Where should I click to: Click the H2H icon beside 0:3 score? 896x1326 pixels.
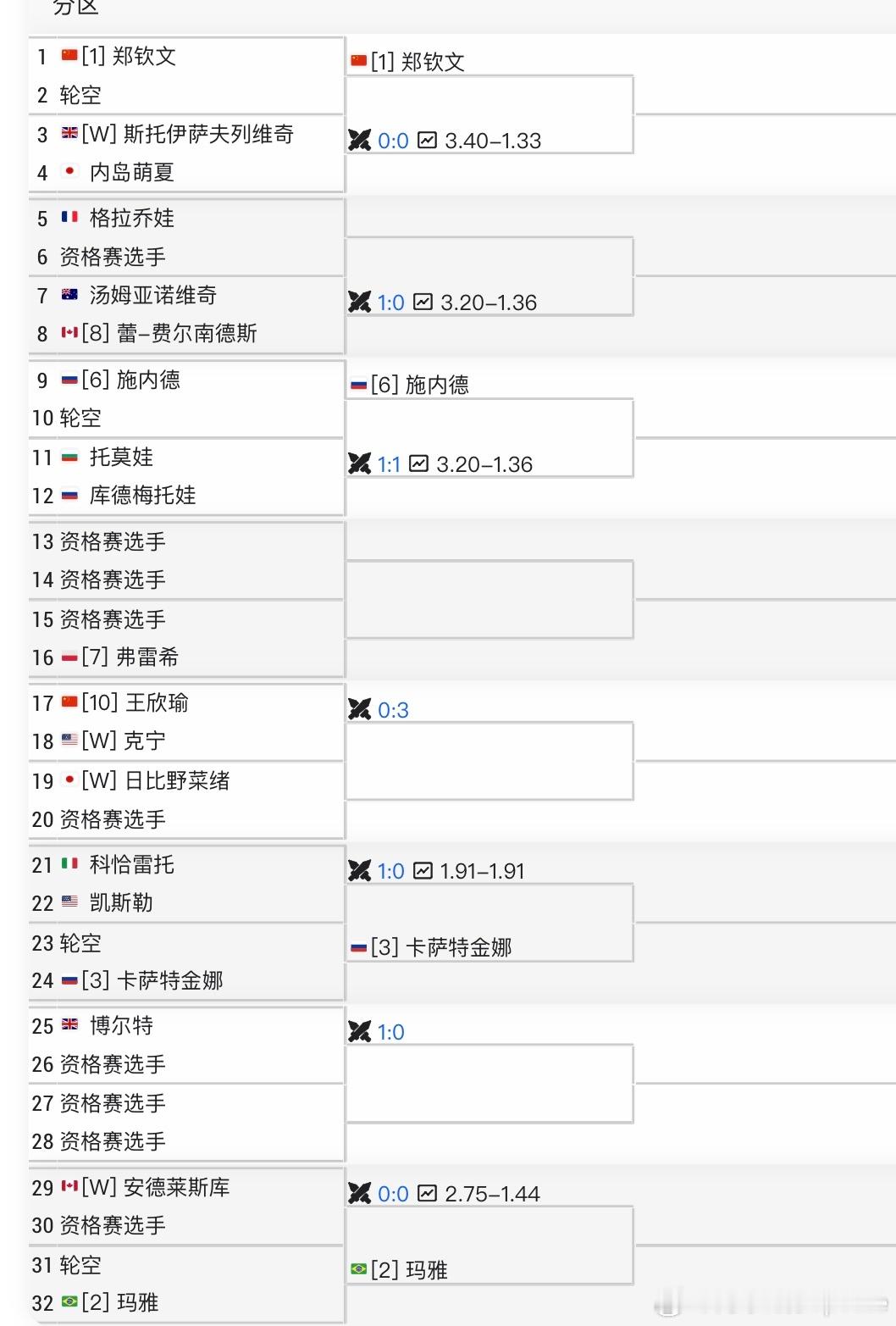point(360,710)
